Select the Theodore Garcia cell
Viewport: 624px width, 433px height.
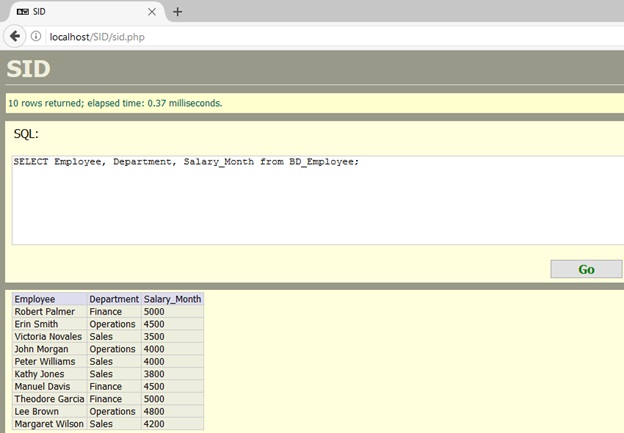[50, 399]
